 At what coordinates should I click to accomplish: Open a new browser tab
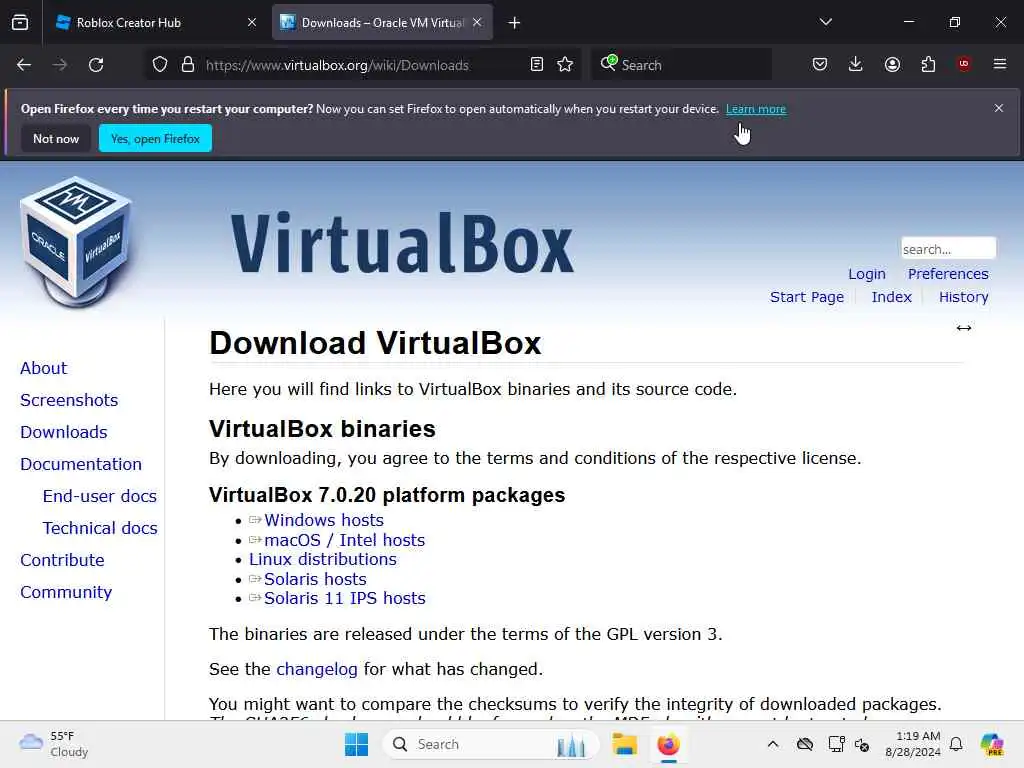coord(515,23)
